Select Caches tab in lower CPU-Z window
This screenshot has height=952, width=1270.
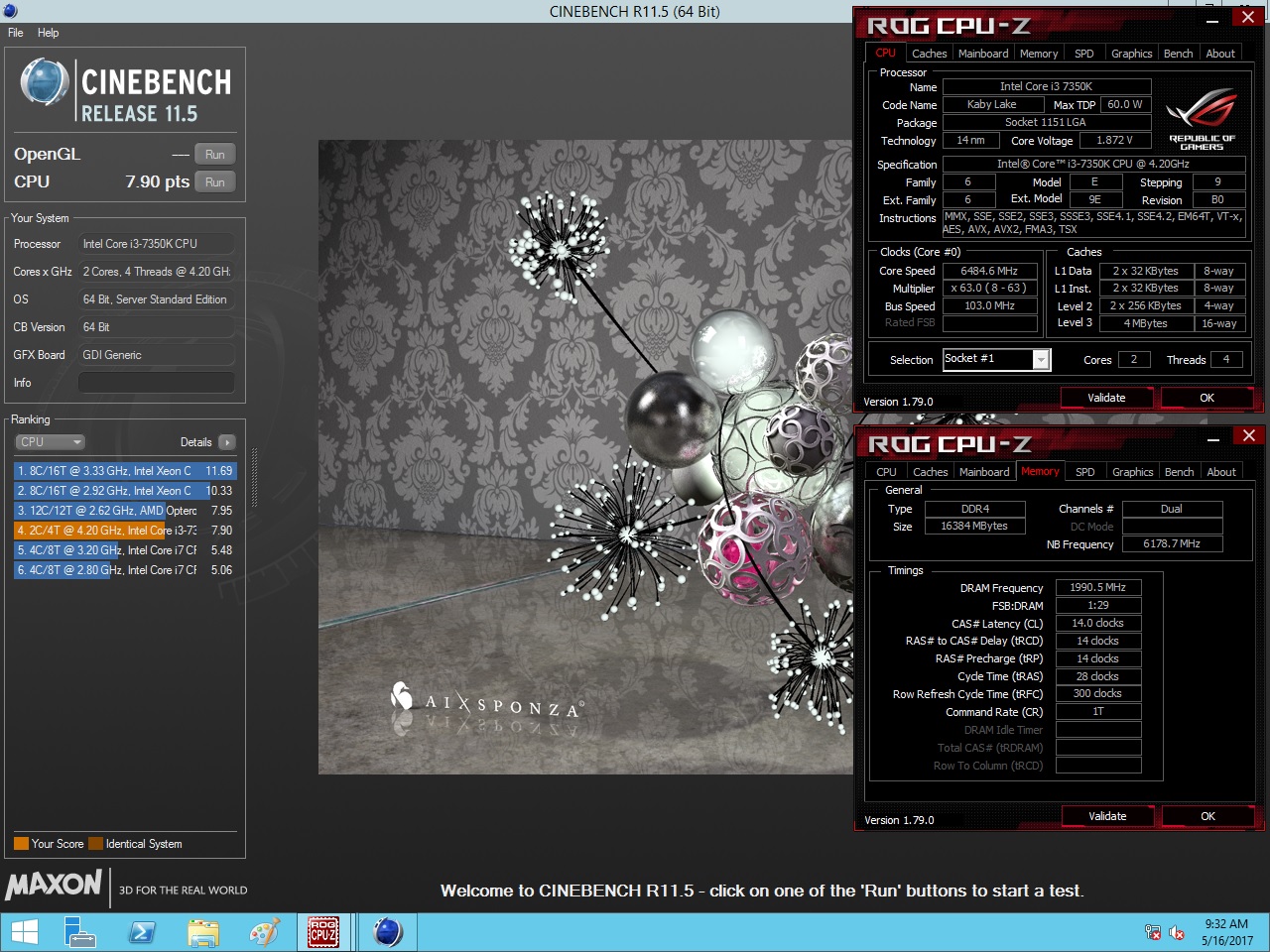tap(930, 472)
